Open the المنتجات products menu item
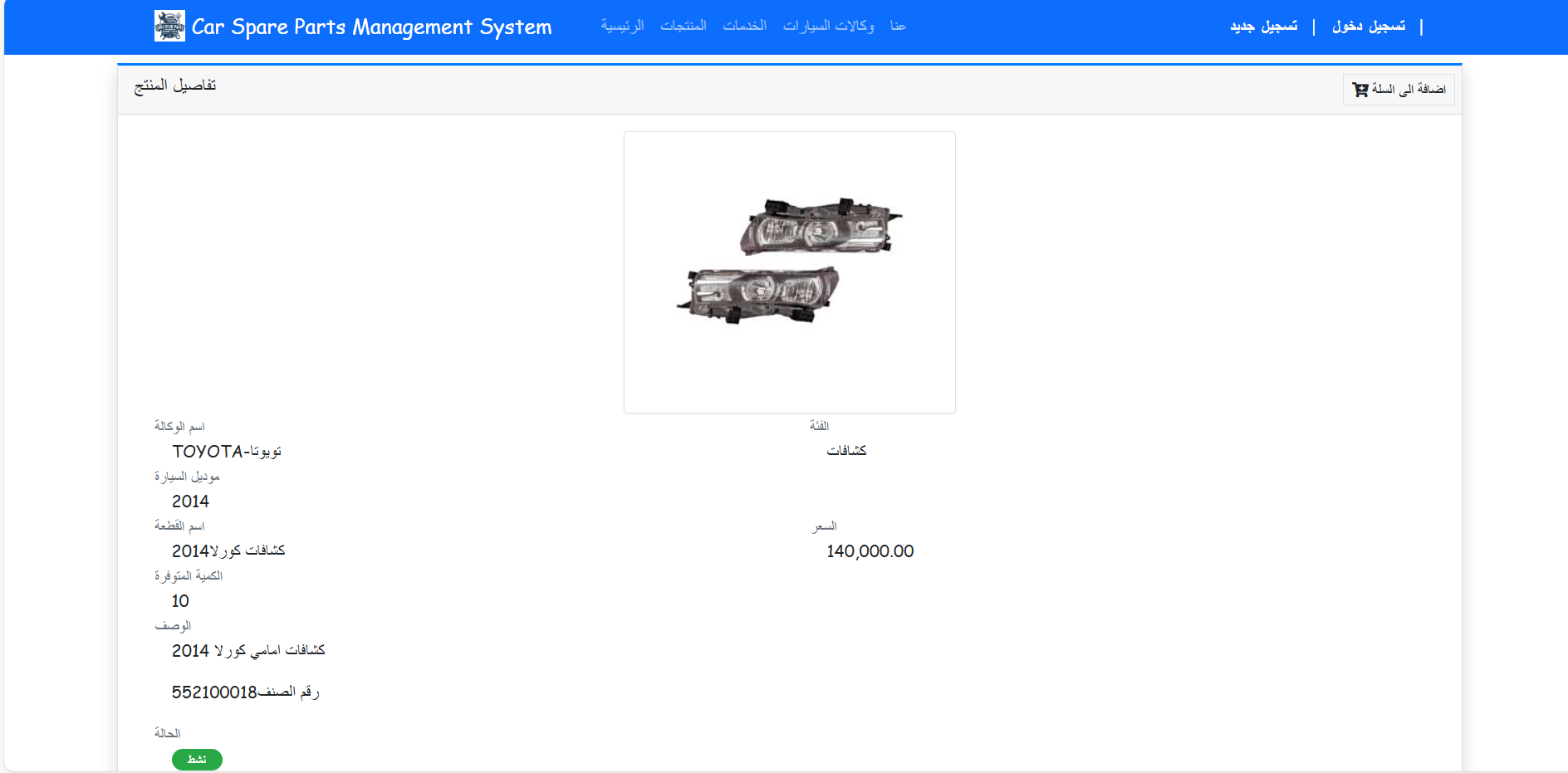This screenshot has height=773, width=1568. pyautogui.click(x=684, y=26)
